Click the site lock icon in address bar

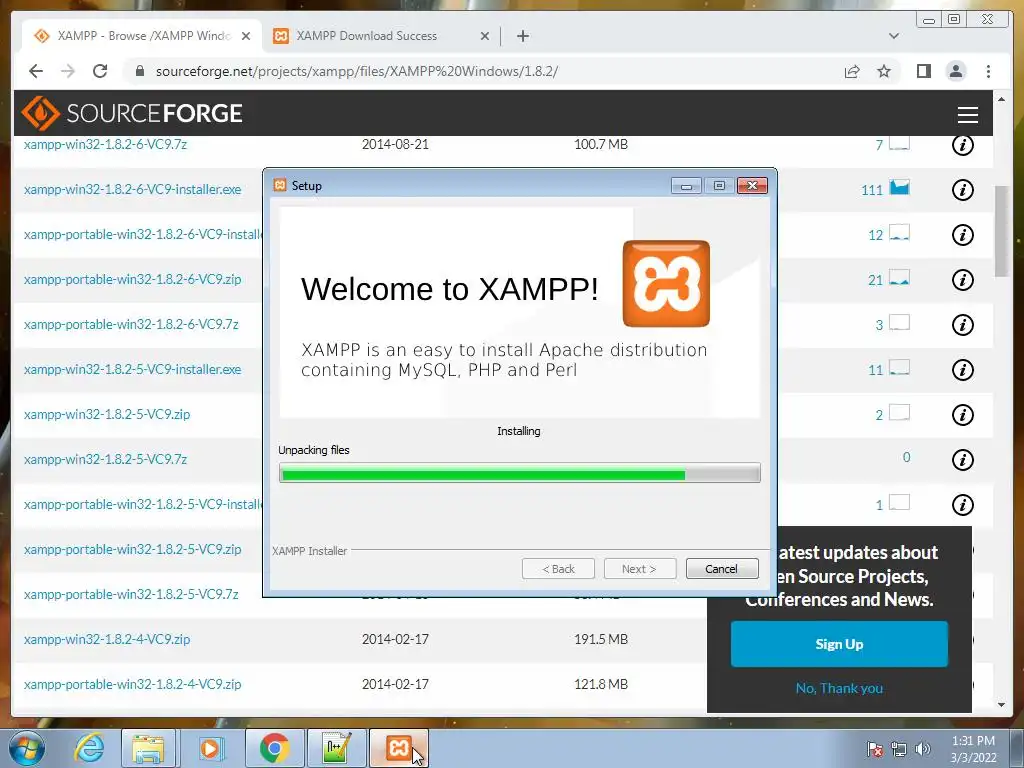pos(139,71)
